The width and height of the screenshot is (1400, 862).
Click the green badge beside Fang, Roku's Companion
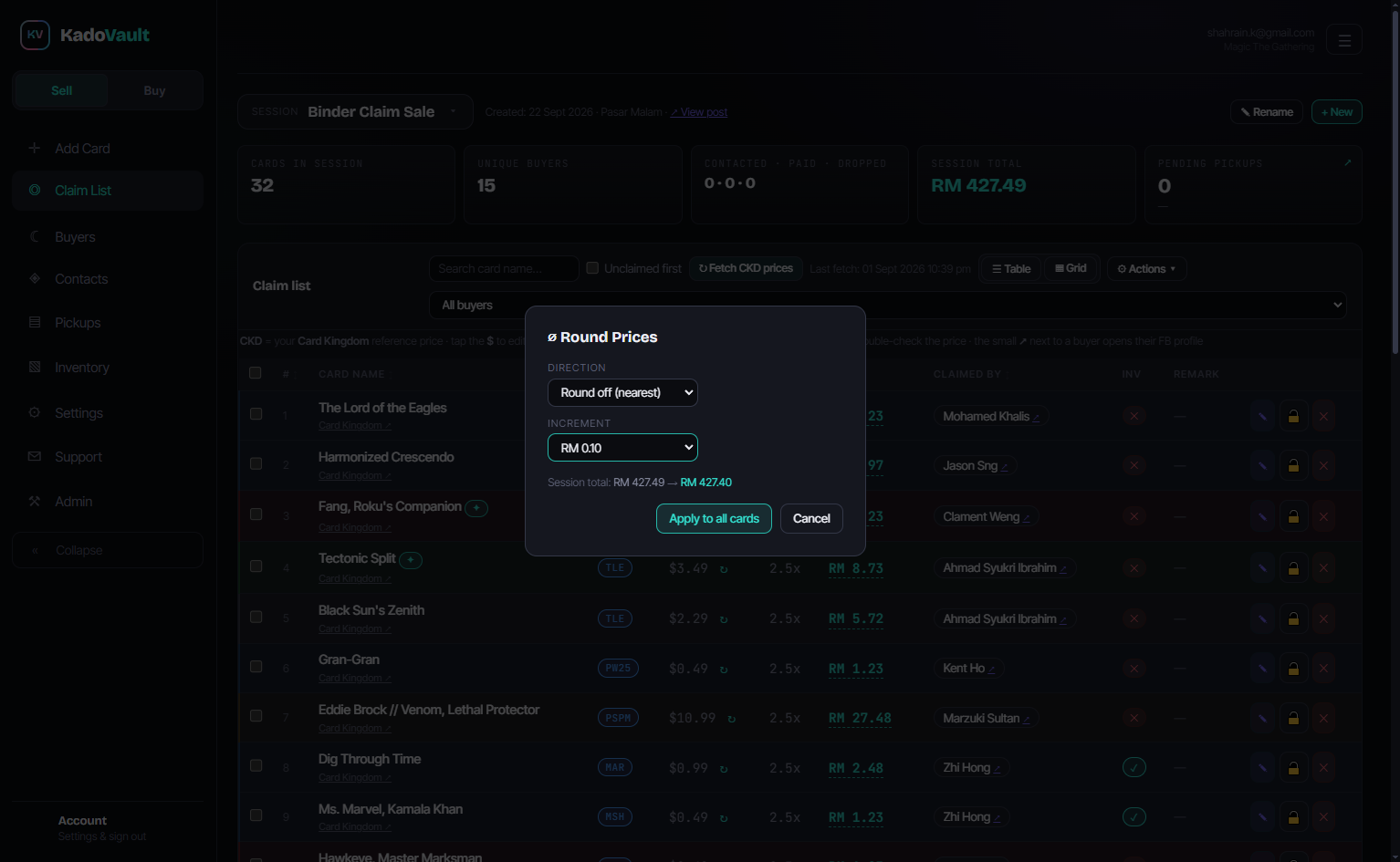(x=476, y=507)
